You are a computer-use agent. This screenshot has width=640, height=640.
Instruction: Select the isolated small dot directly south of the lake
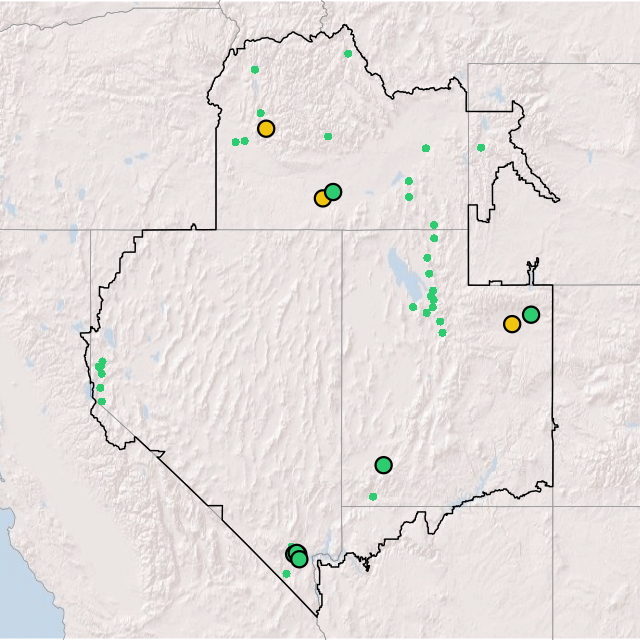tap(413, 307)
